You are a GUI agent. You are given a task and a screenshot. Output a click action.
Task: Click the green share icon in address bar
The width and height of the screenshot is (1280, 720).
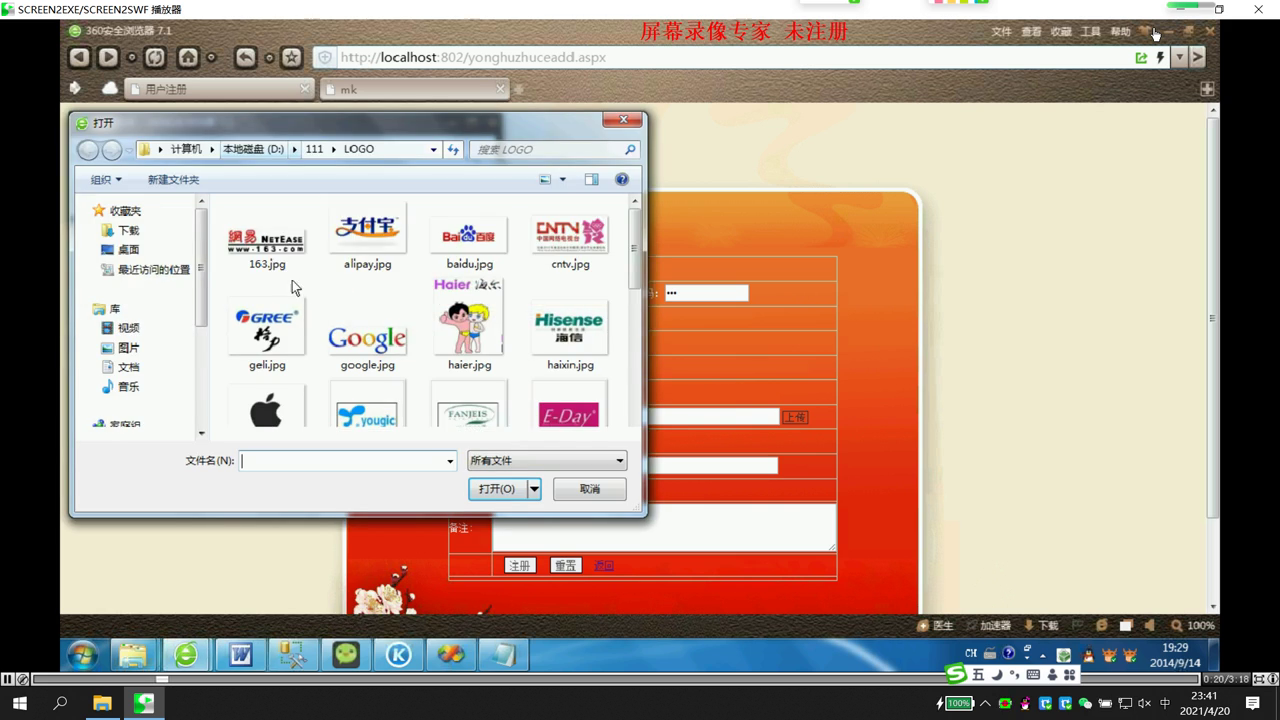[1141, 58]
